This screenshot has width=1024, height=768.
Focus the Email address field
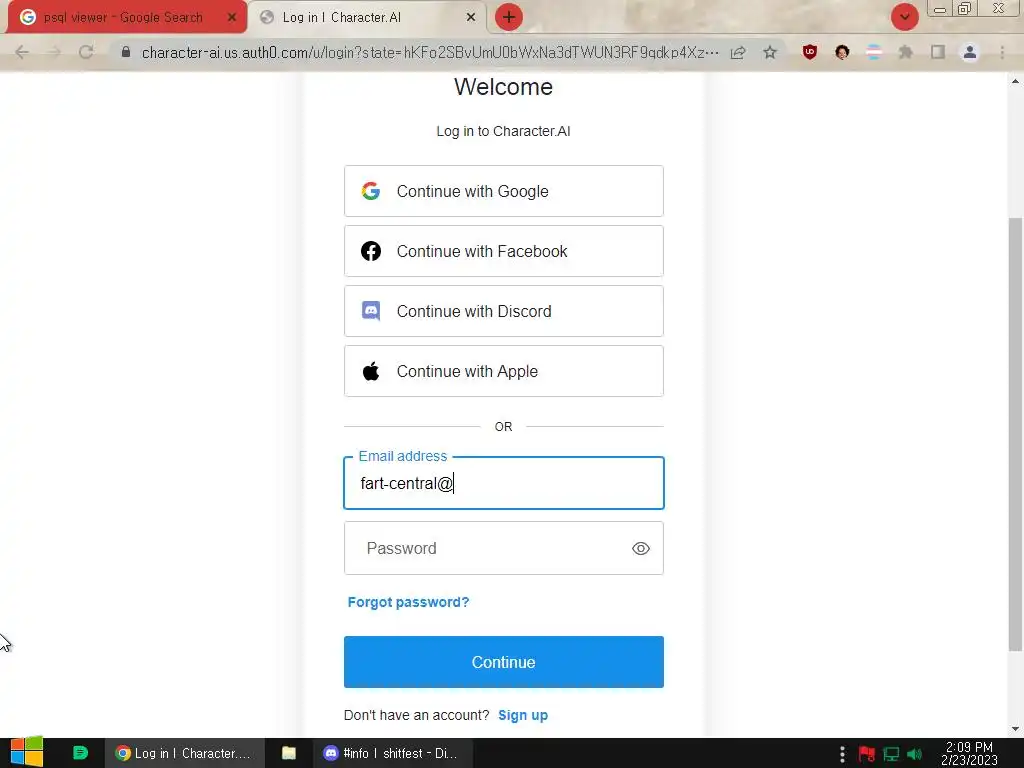(x=504, y=483)
